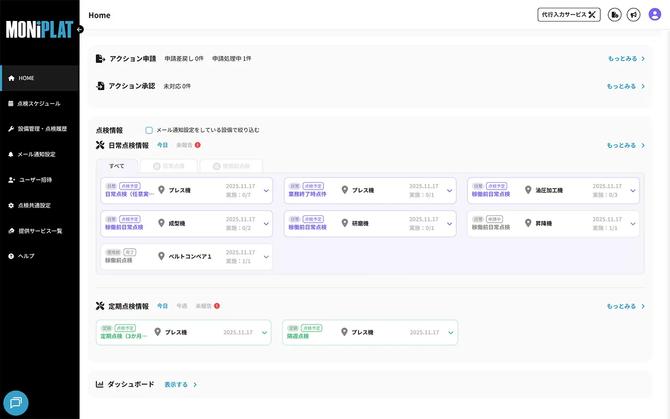This screenshot has height=419, width=670.
Task: Select the すべて tab in daily inspections
Action: click(x=117, y=165)
